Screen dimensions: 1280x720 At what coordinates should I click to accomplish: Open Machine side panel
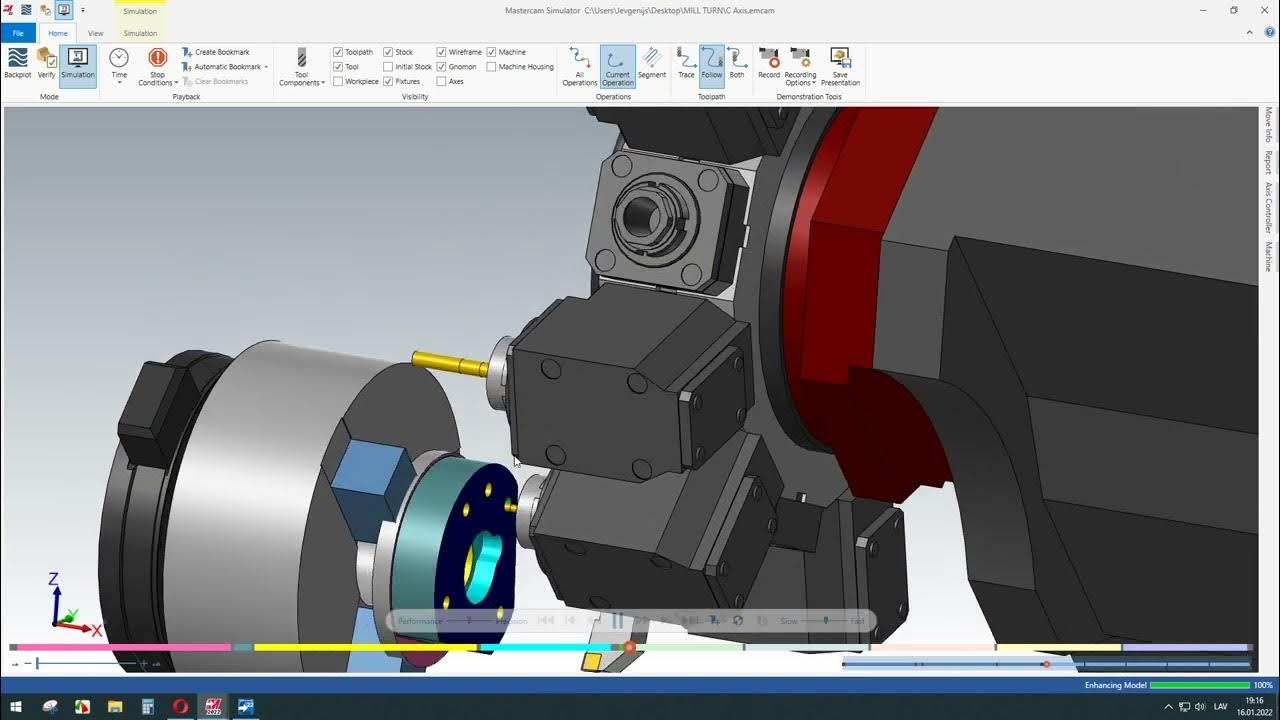1269,257
